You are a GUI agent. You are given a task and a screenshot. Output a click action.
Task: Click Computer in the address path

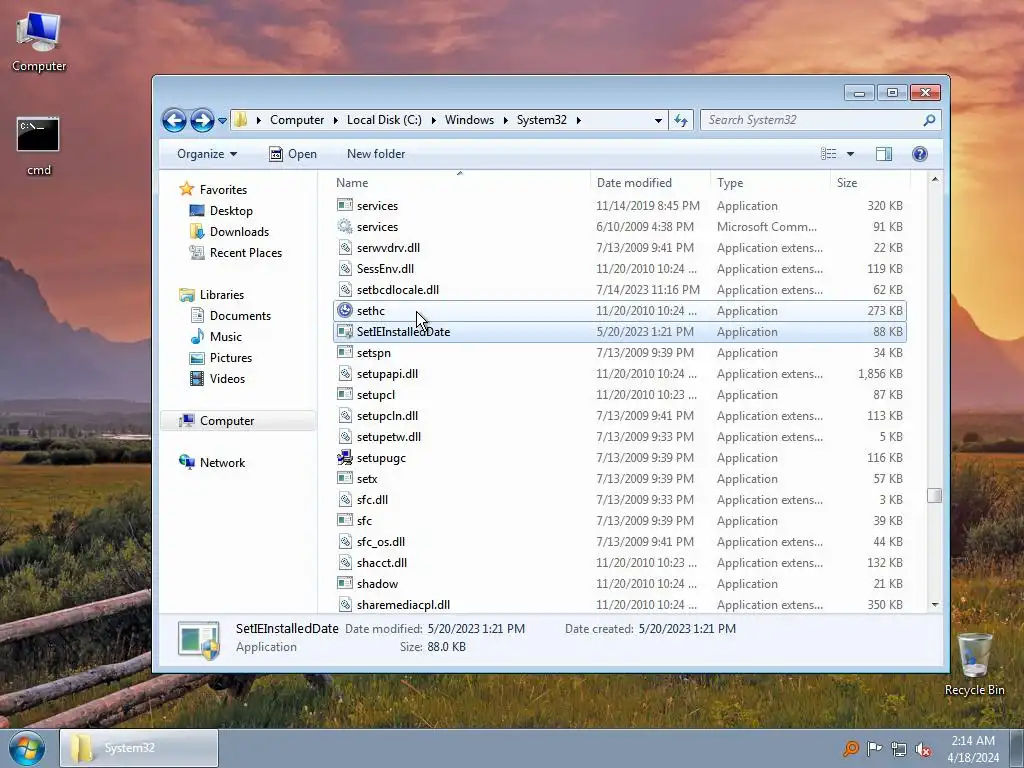pyautogui.click(x=297, y=120)
